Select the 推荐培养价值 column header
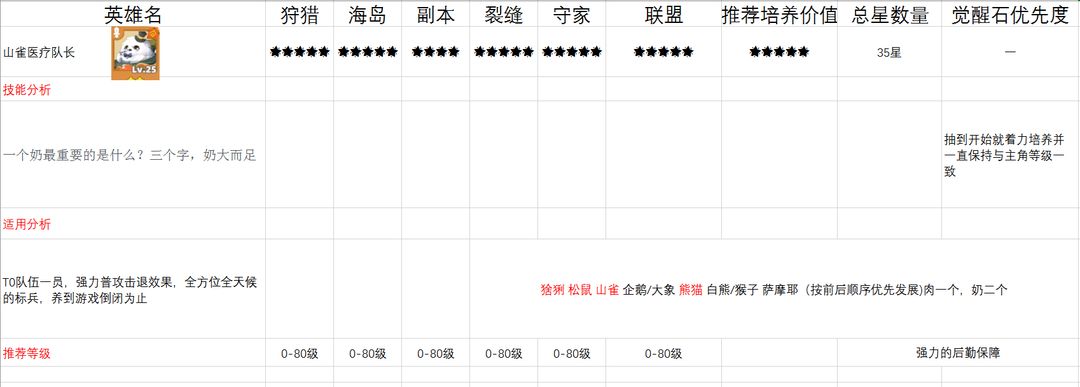 [x=780, y=15]
